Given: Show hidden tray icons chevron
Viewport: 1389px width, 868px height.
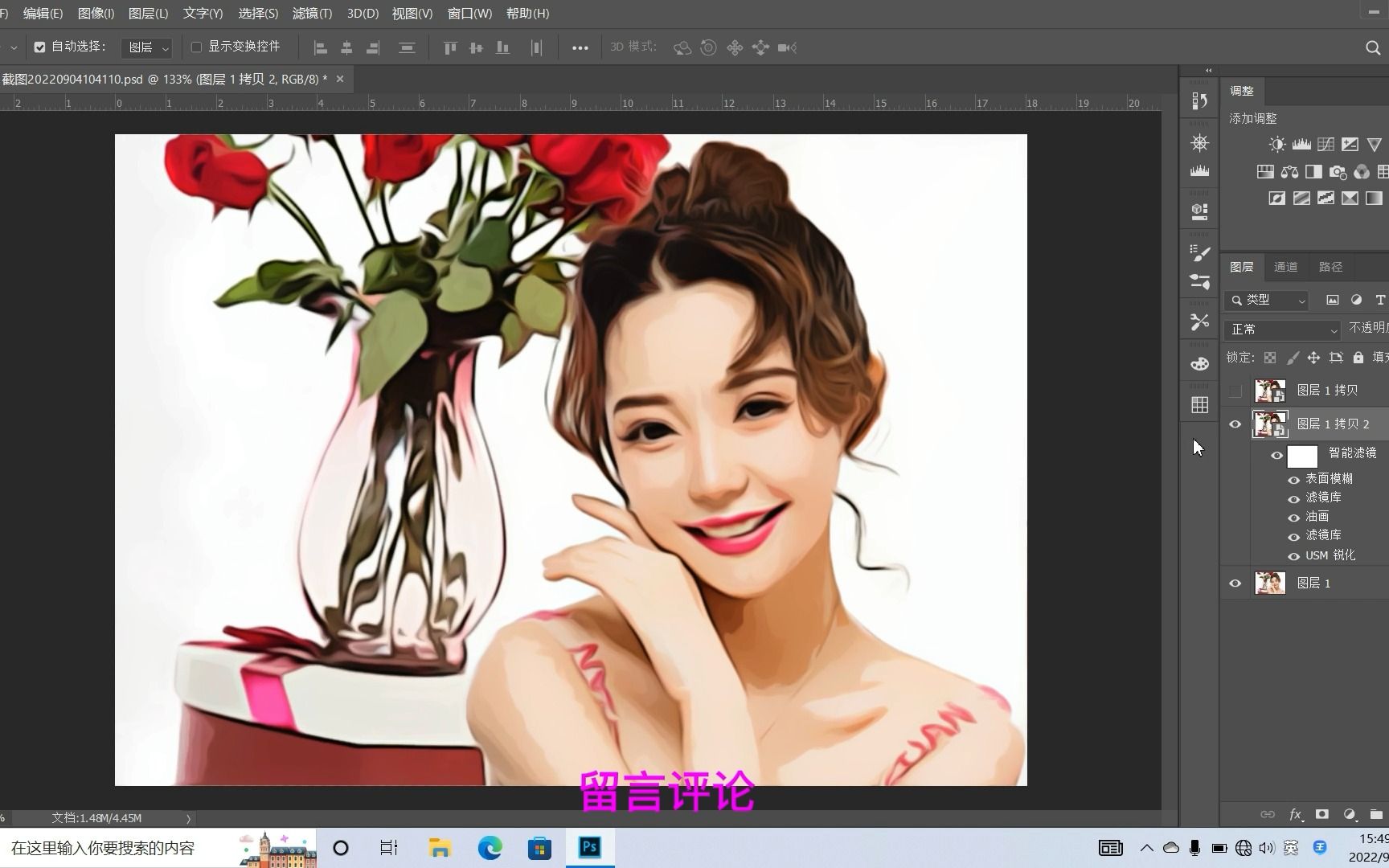Looking at the screenshot, I should click(1147, 848).
